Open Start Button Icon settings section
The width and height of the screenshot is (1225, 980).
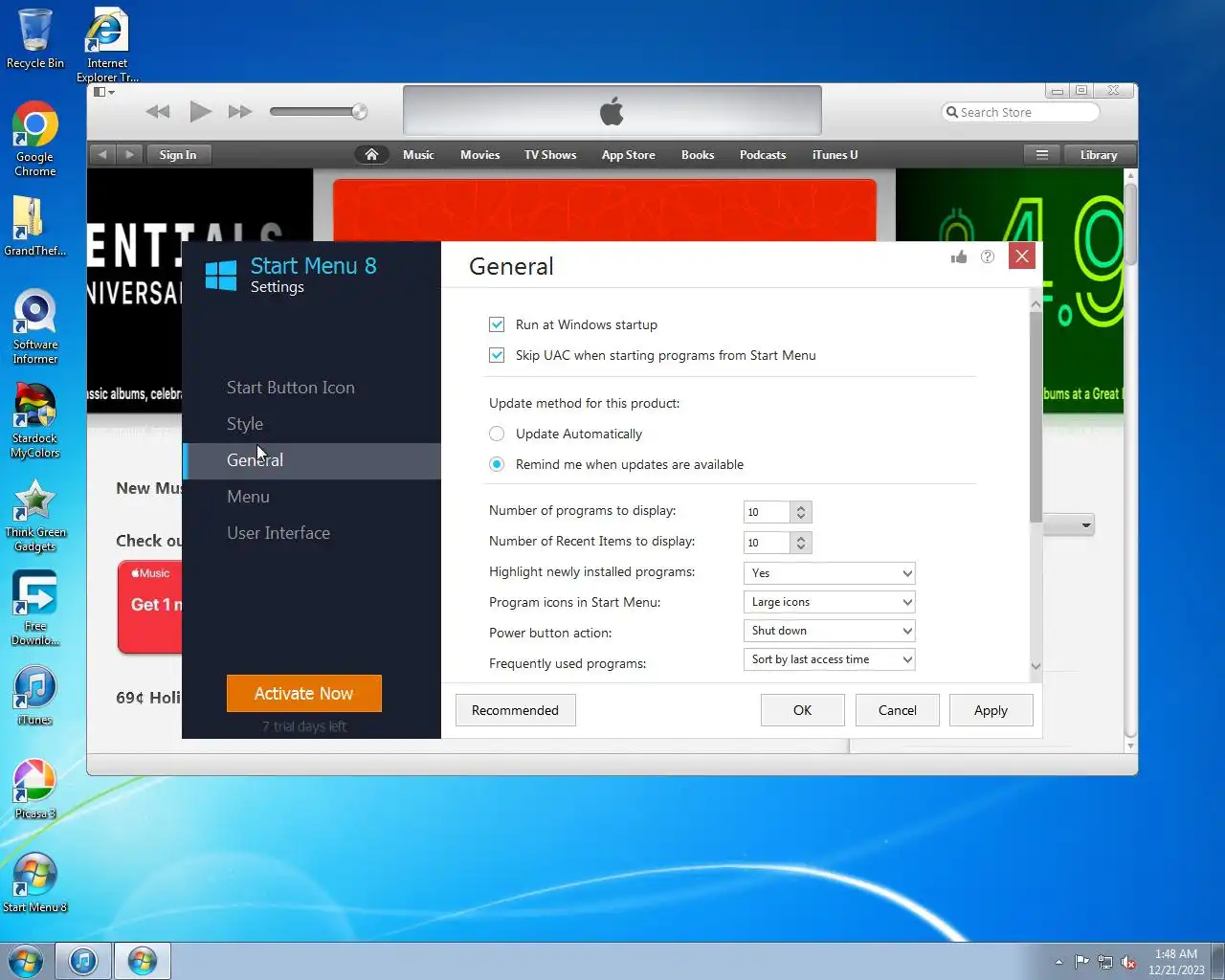tap(290, 388)
